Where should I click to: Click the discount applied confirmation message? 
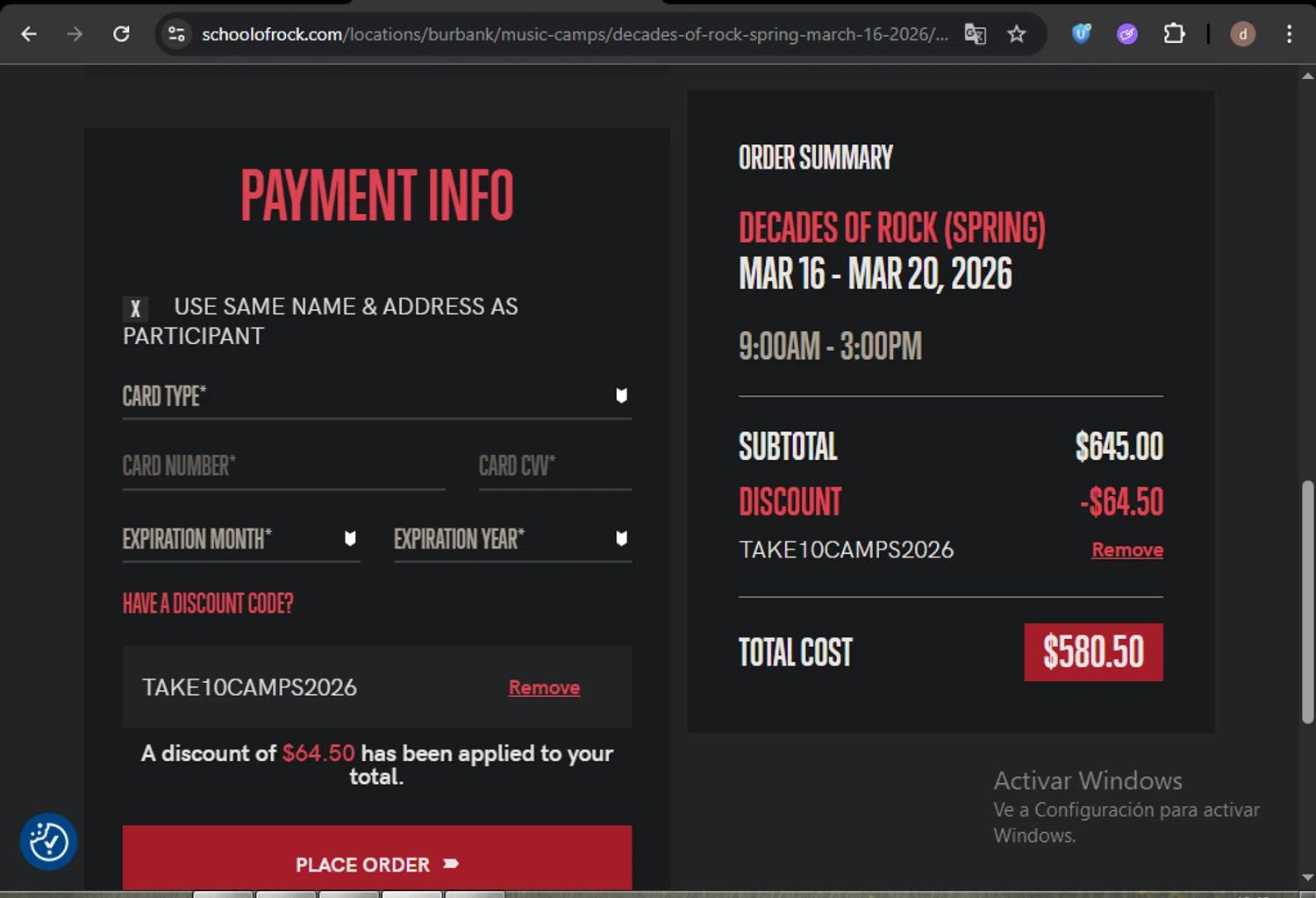click(376, 765)
